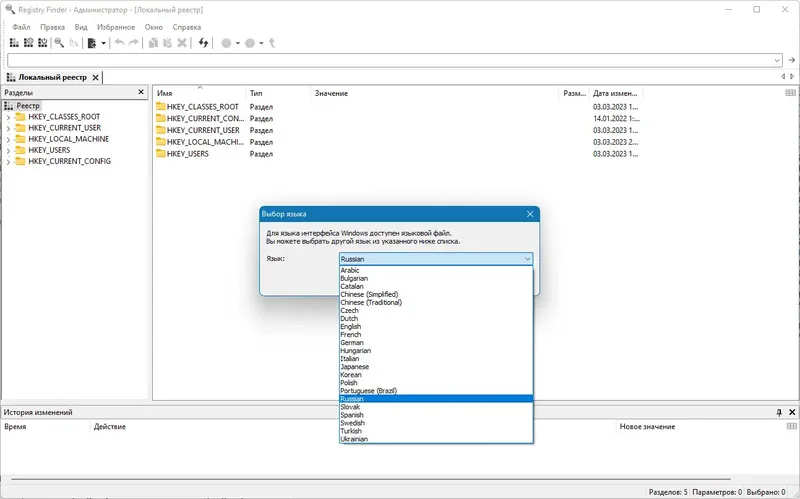
Task: Click the New item document icon
Action: 92,43
